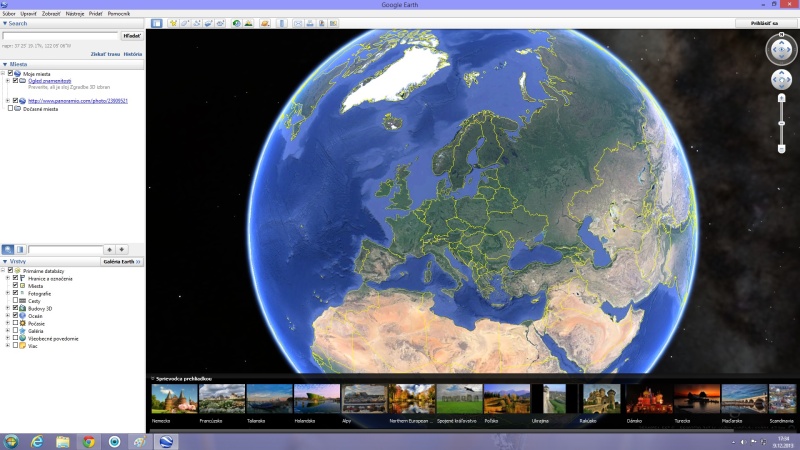Add a path using the toolbar icon
Viewport: 800px width, 450px height.
pos(197,23)
